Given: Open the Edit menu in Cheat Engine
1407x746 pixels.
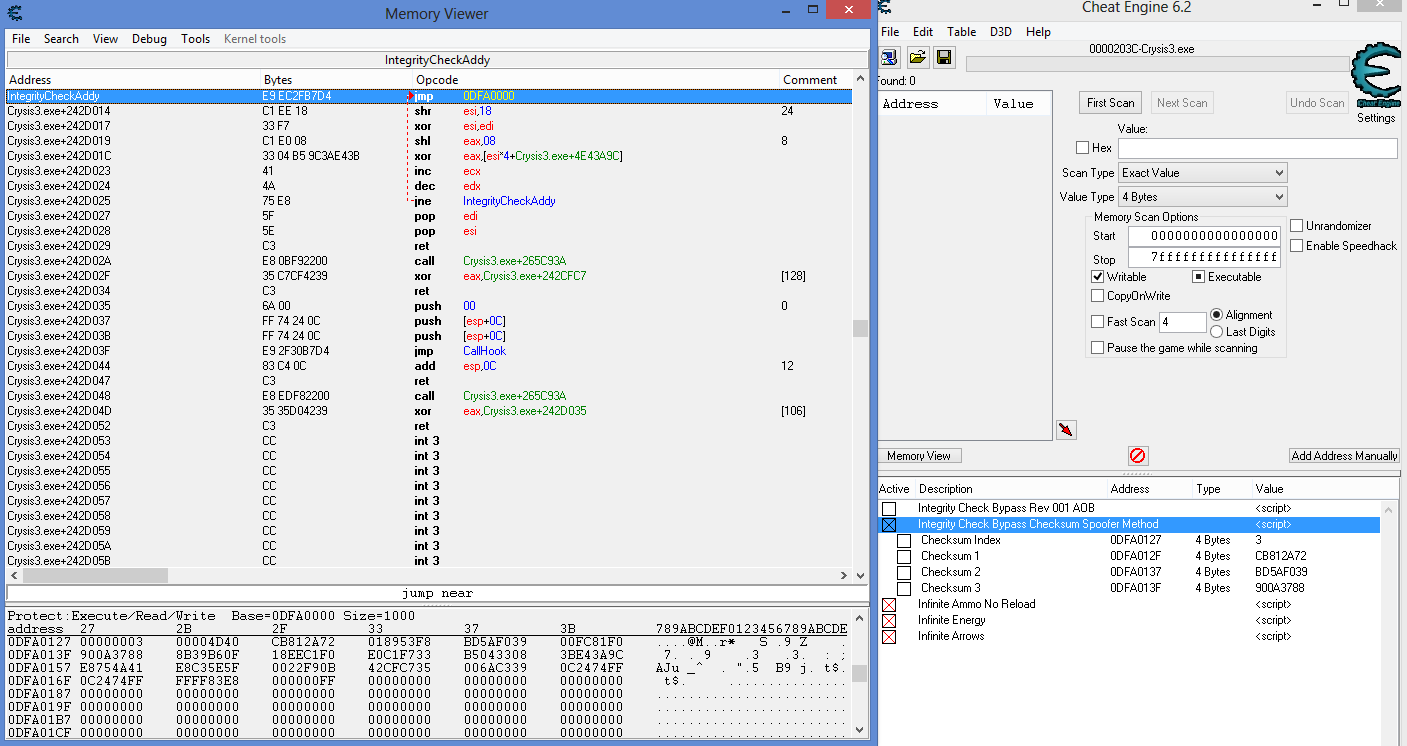Looking at the screenshot, I should [923, 32].
